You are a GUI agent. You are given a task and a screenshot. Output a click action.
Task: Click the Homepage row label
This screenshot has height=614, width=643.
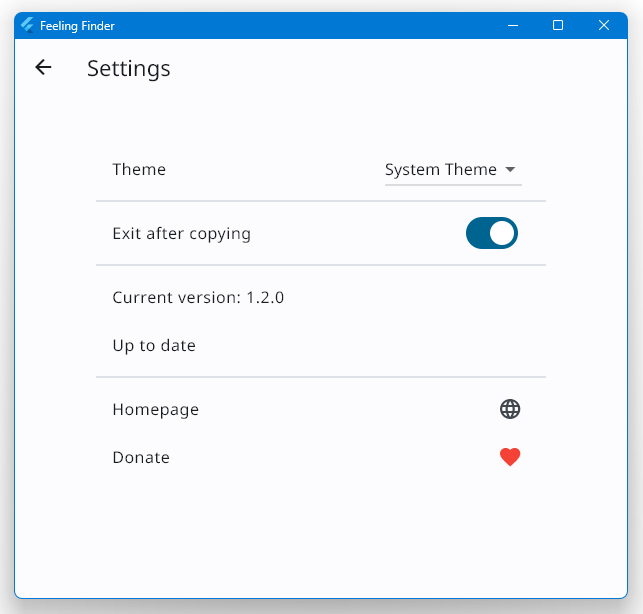[156, 410]
